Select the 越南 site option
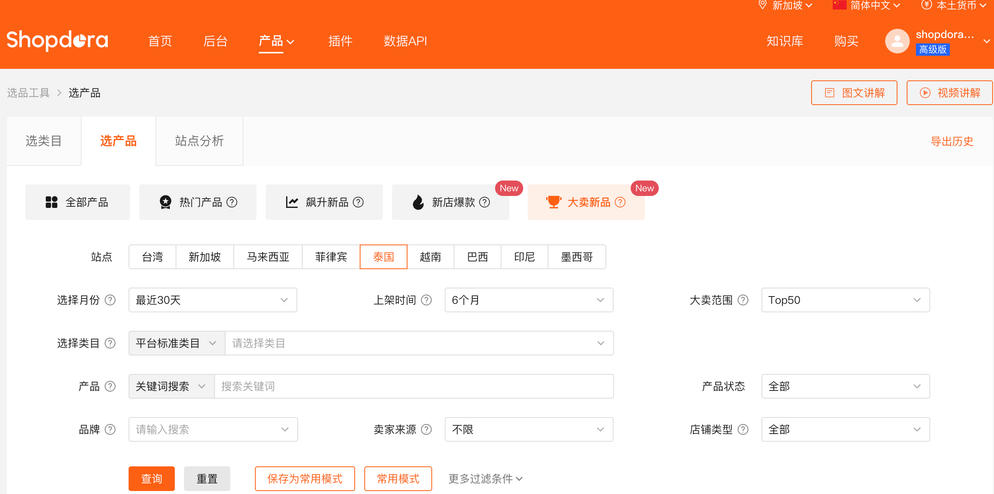Screen dimensions: 994x494 click(x=430, y=257)
